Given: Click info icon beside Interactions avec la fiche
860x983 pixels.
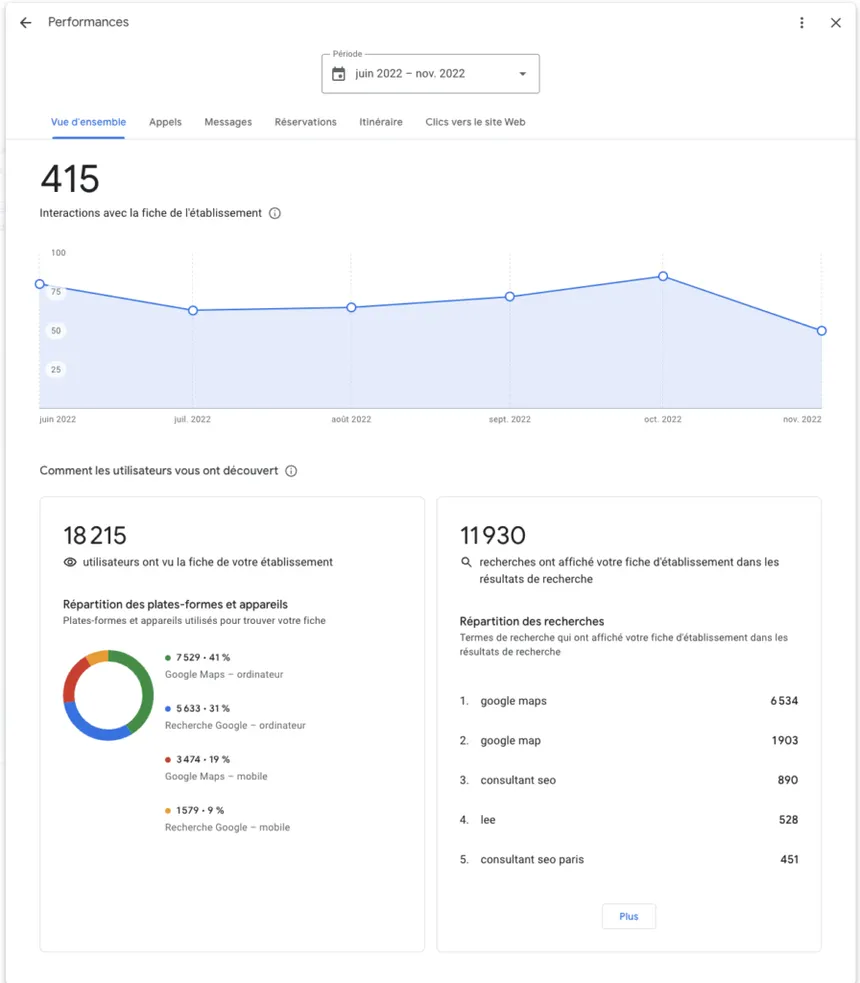Looking at the screenshot, I should 275,213.
